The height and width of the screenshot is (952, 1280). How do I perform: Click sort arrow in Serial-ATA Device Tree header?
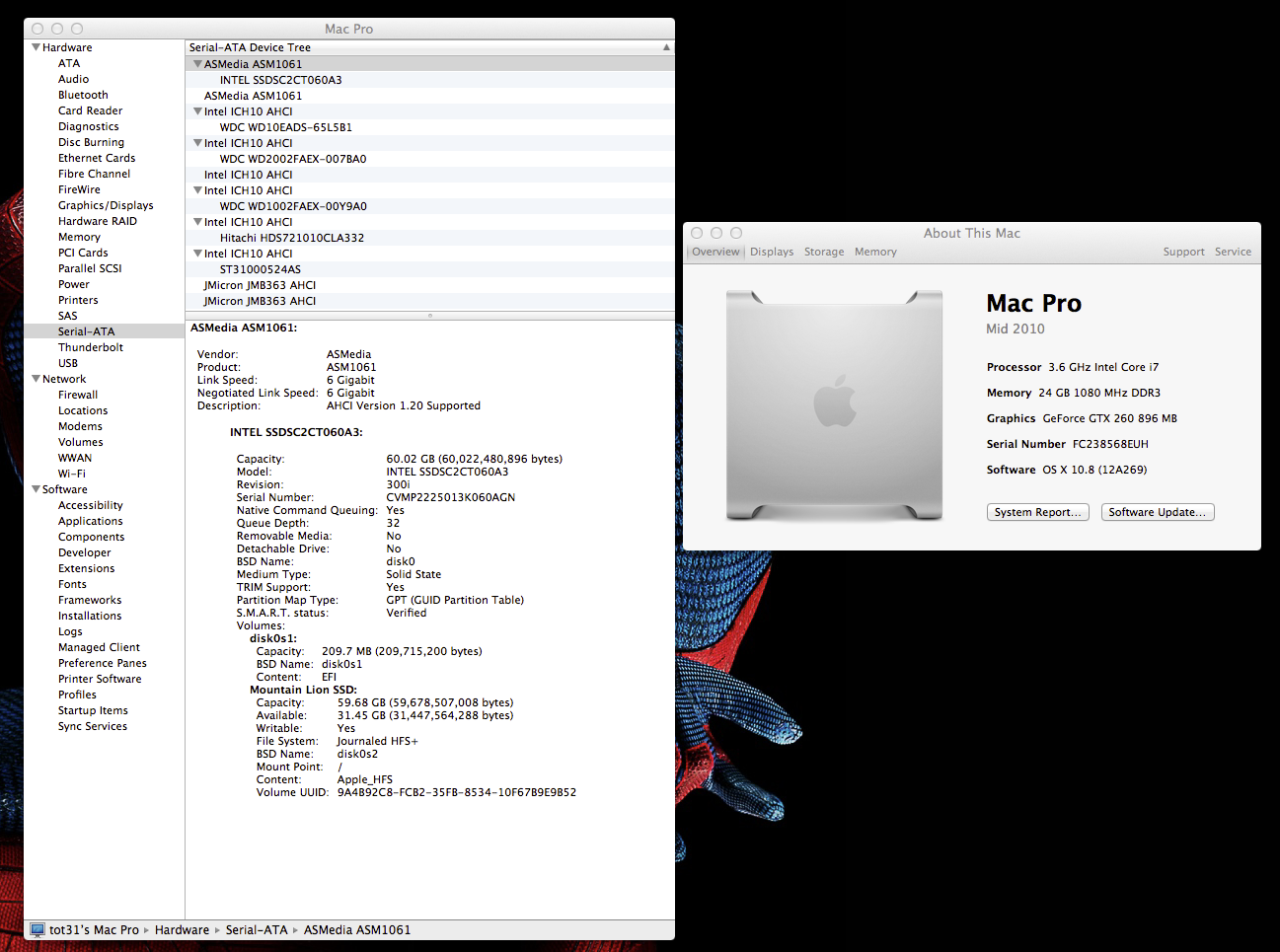point(666,47)
